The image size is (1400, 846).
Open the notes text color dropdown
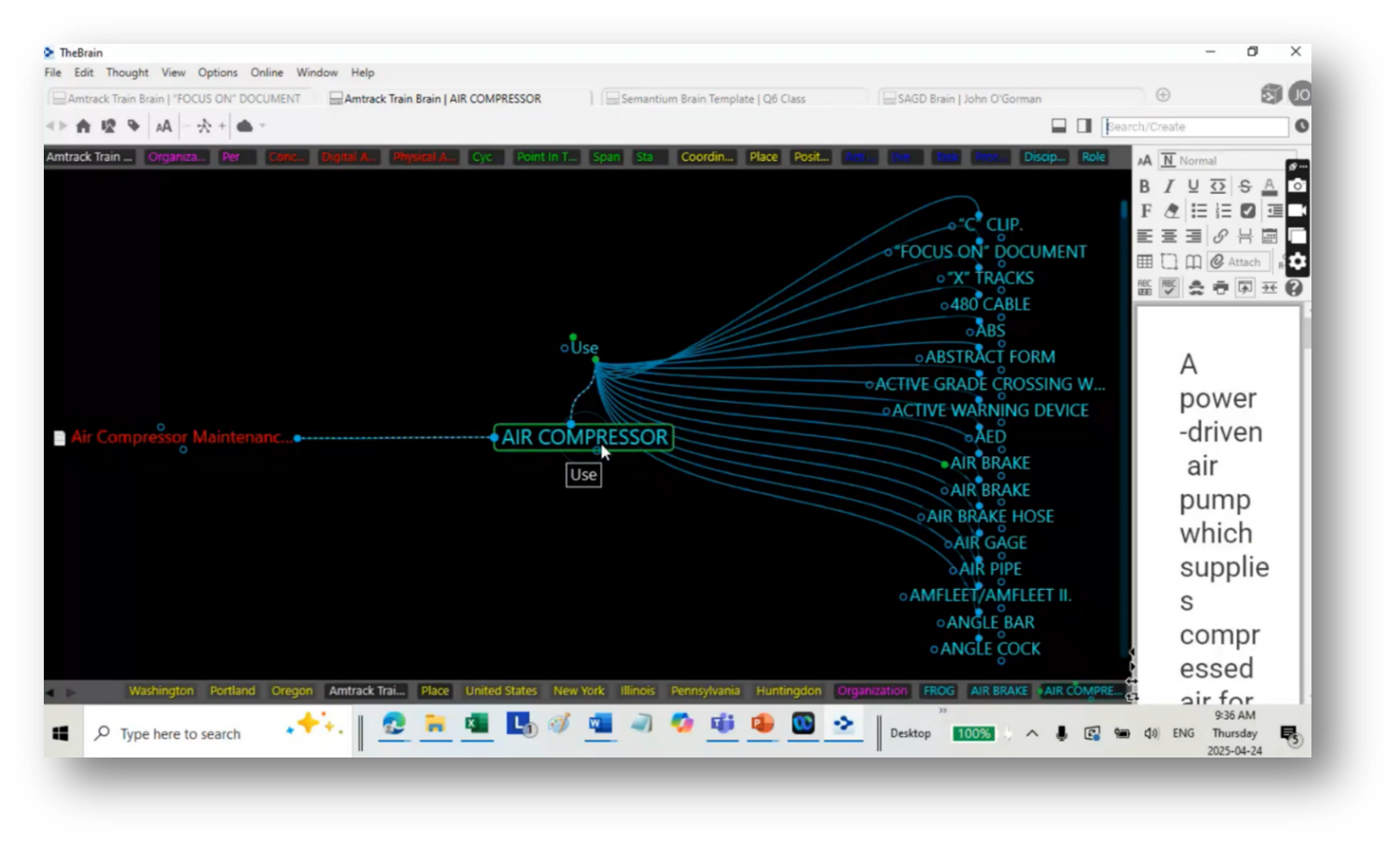click(1269, 186)
